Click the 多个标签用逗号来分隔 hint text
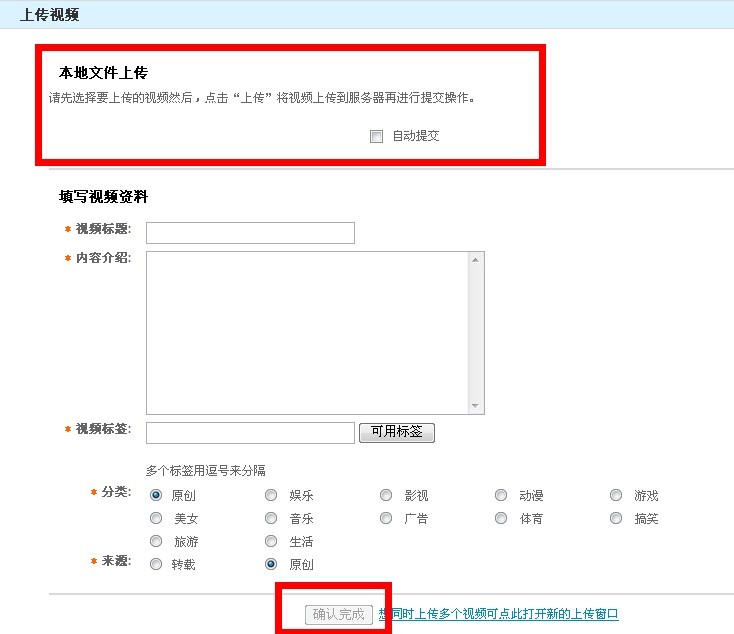 point(206,471)
